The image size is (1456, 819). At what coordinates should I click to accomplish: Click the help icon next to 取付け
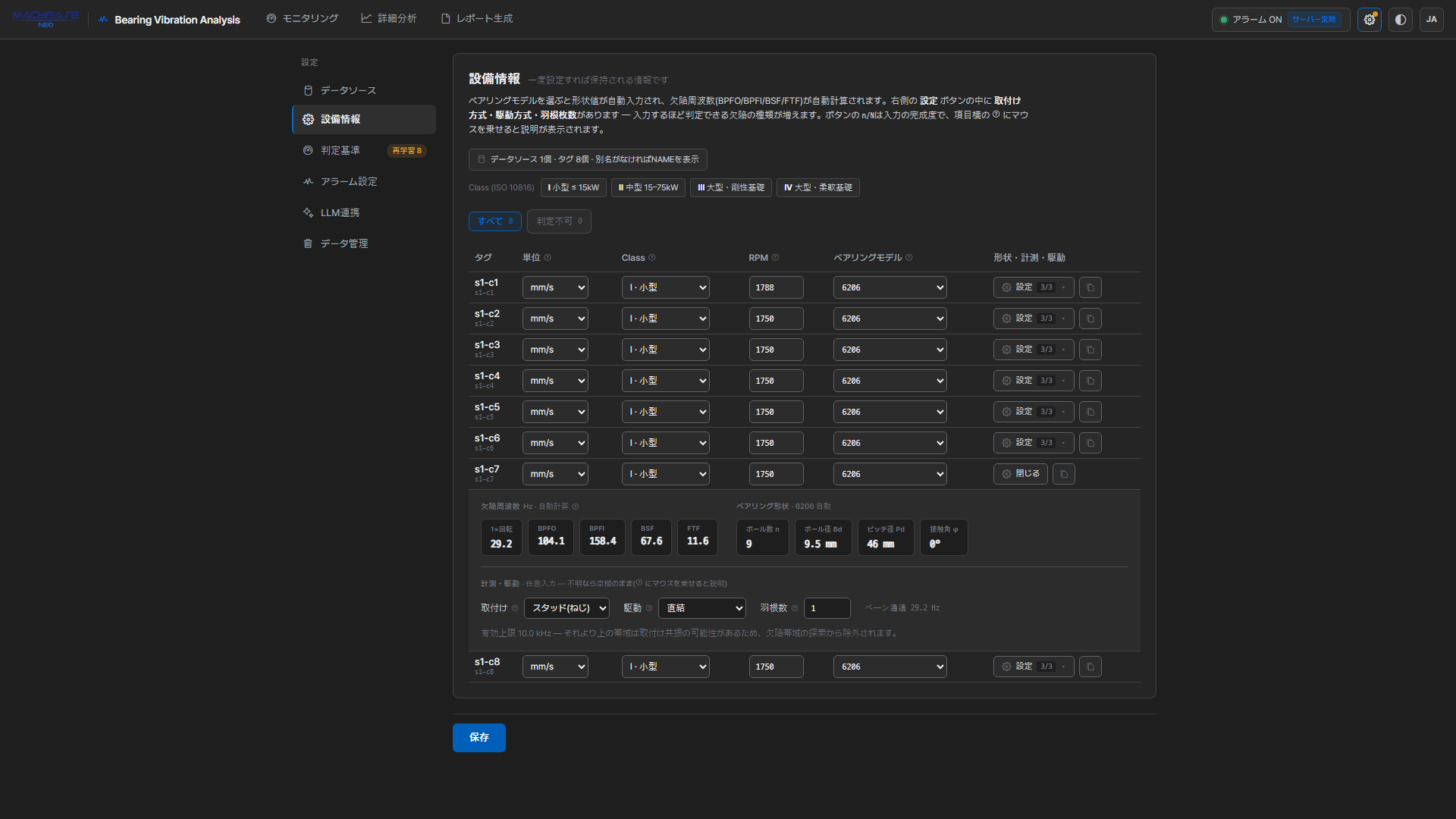point(515,608)
